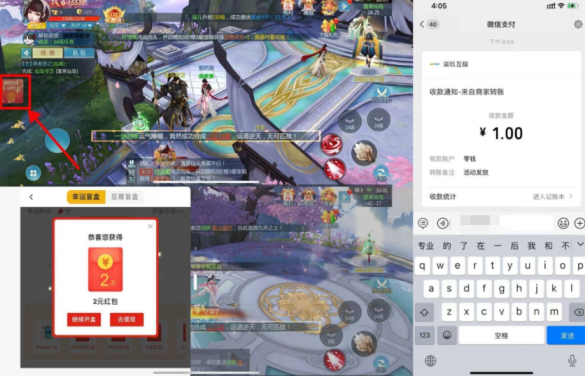Viewport: 585px width, 376px height.
Task: Tap the player avatar portrait in top game
Action: click(x=37, y=11)
